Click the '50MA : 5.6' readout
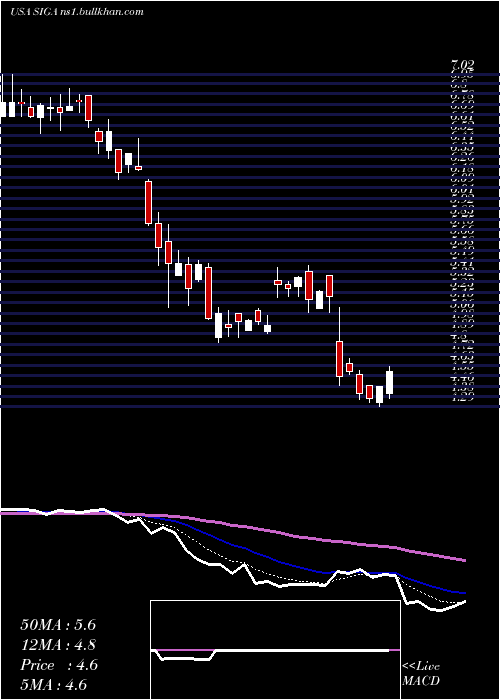 pyautogui.click(x=58, y=625)
